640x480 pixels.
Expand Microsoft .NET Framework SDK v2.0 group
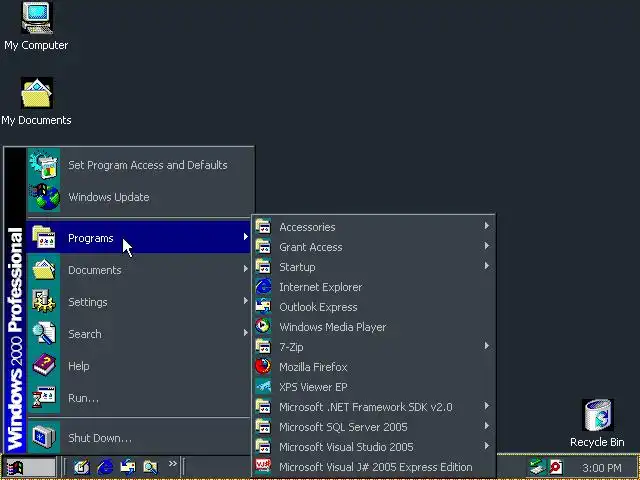(x=373, y=407)
